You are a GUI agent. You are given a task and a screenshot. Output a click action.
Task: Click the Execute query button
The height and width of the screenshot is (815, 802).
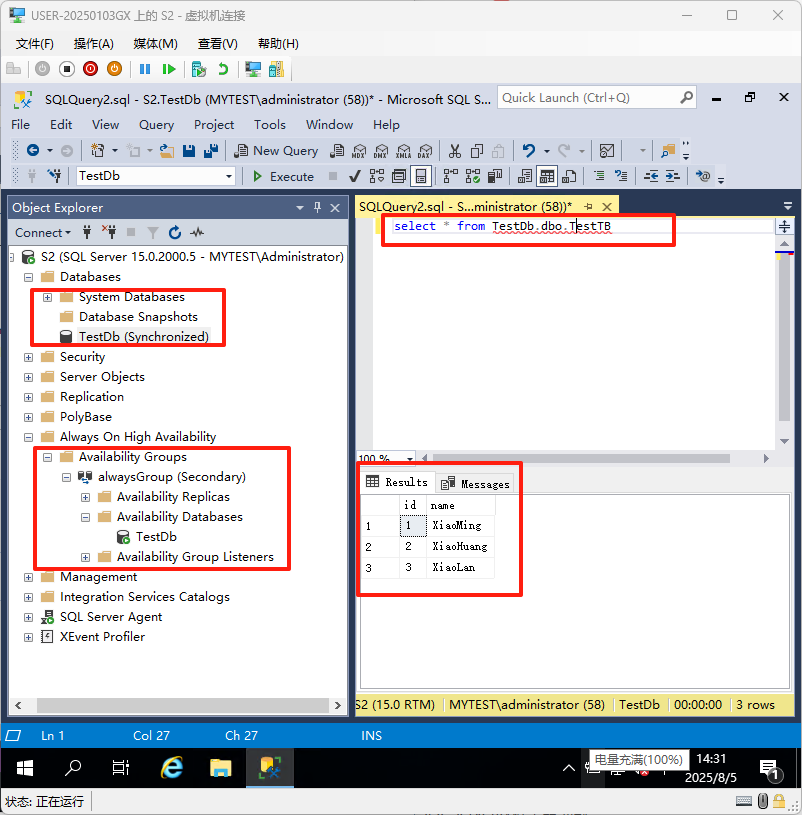click(283, 177)
